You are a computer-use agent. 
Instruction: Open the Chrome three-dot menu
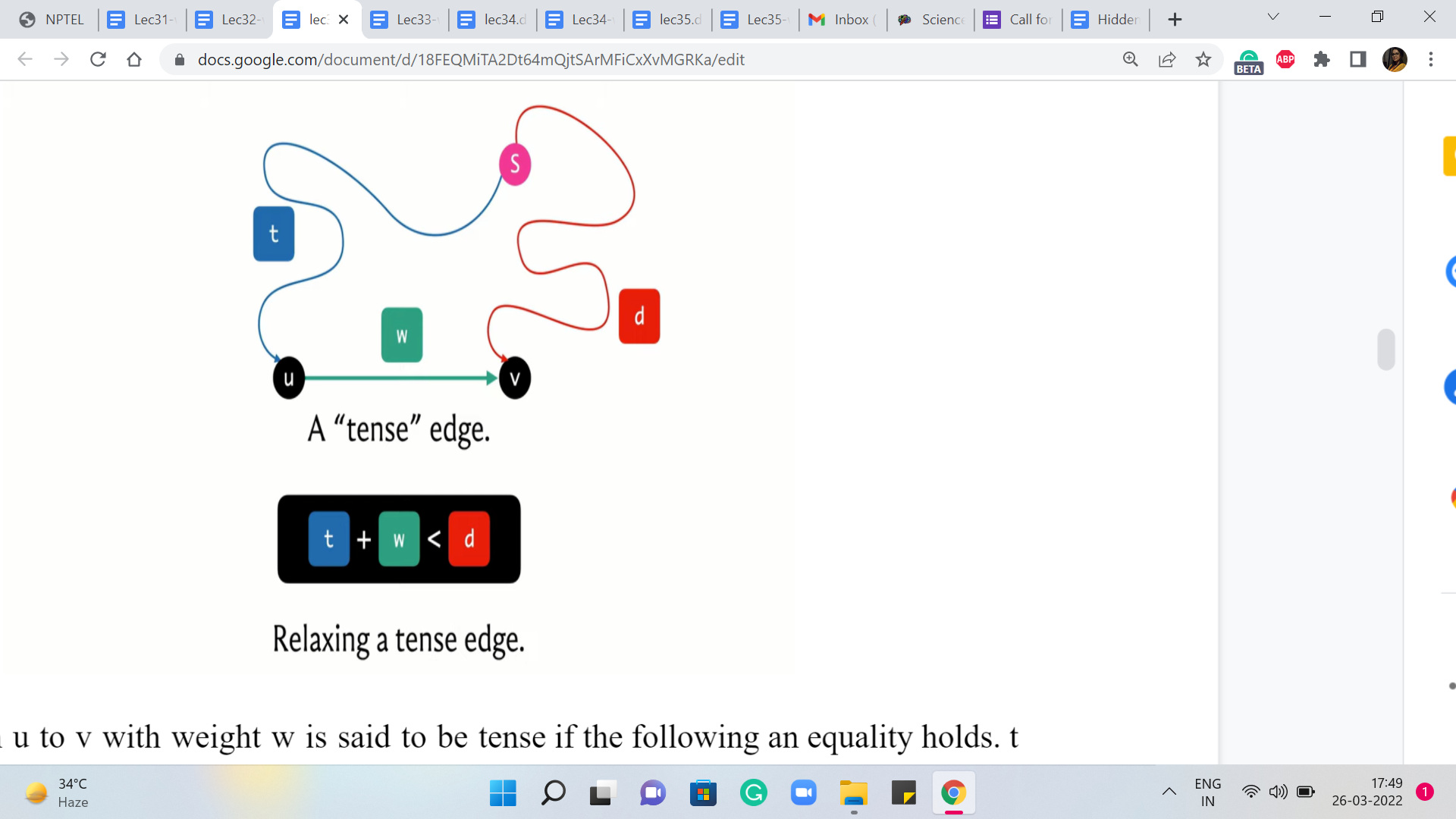coord(1431,59)
